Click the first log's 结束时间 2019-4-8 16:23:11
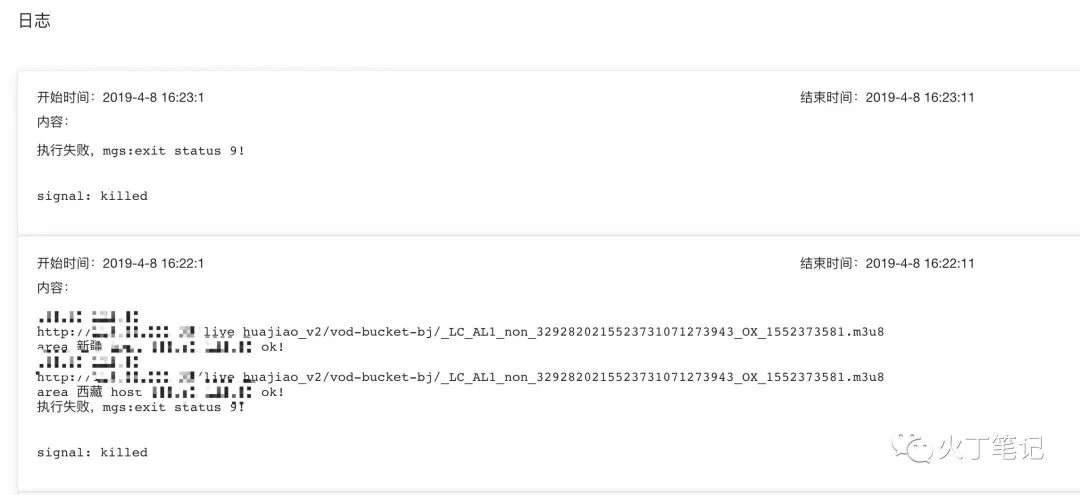This screenshot has width=1080, height=495. click(x=887, y=98)
